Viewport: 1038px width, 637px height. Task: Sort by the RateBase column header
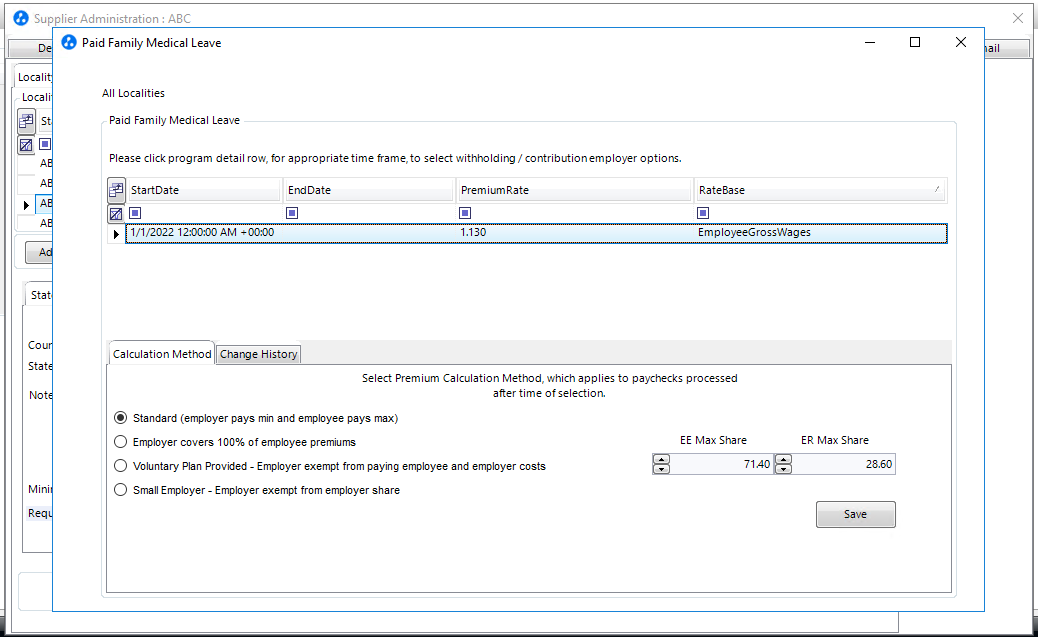coord(820,190)
